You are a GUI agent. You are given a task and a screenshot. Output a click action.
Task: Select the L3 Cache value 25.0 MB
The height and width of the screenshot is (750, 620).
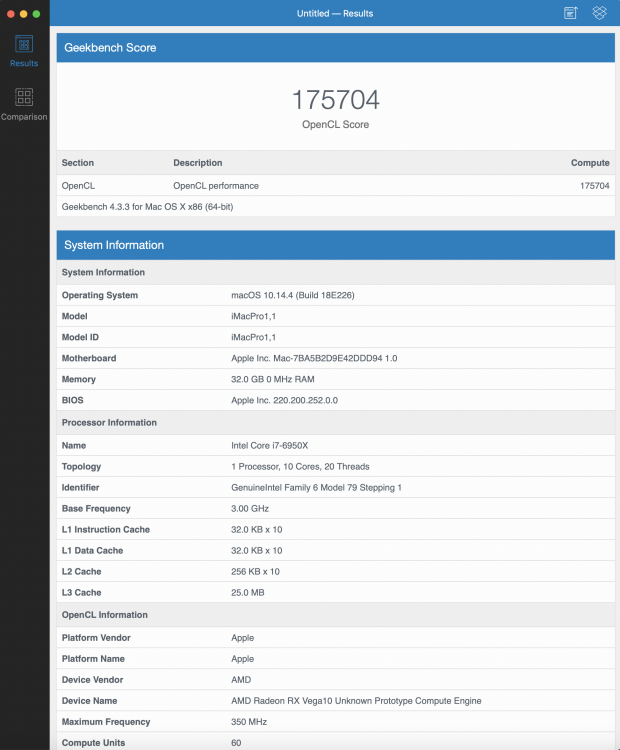[x=247, y=593]
